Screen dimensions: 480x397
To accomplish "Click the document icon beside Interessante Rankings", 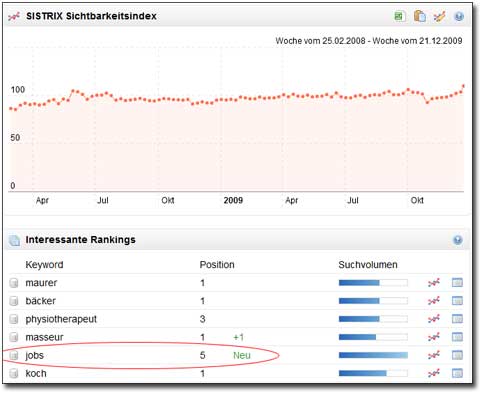I will (14, 240).
